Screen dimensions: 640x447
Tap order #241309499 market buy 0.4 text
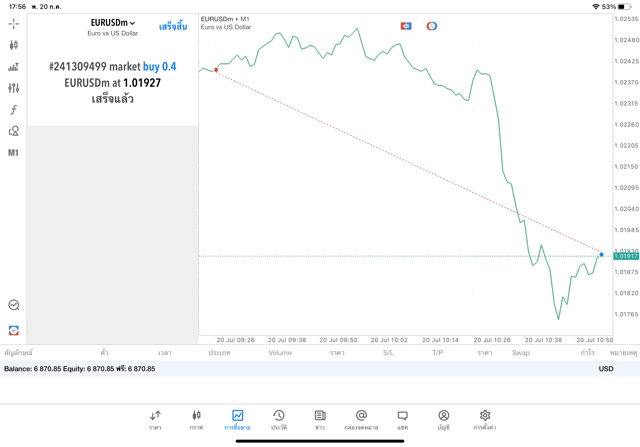[x=113, y=67]
